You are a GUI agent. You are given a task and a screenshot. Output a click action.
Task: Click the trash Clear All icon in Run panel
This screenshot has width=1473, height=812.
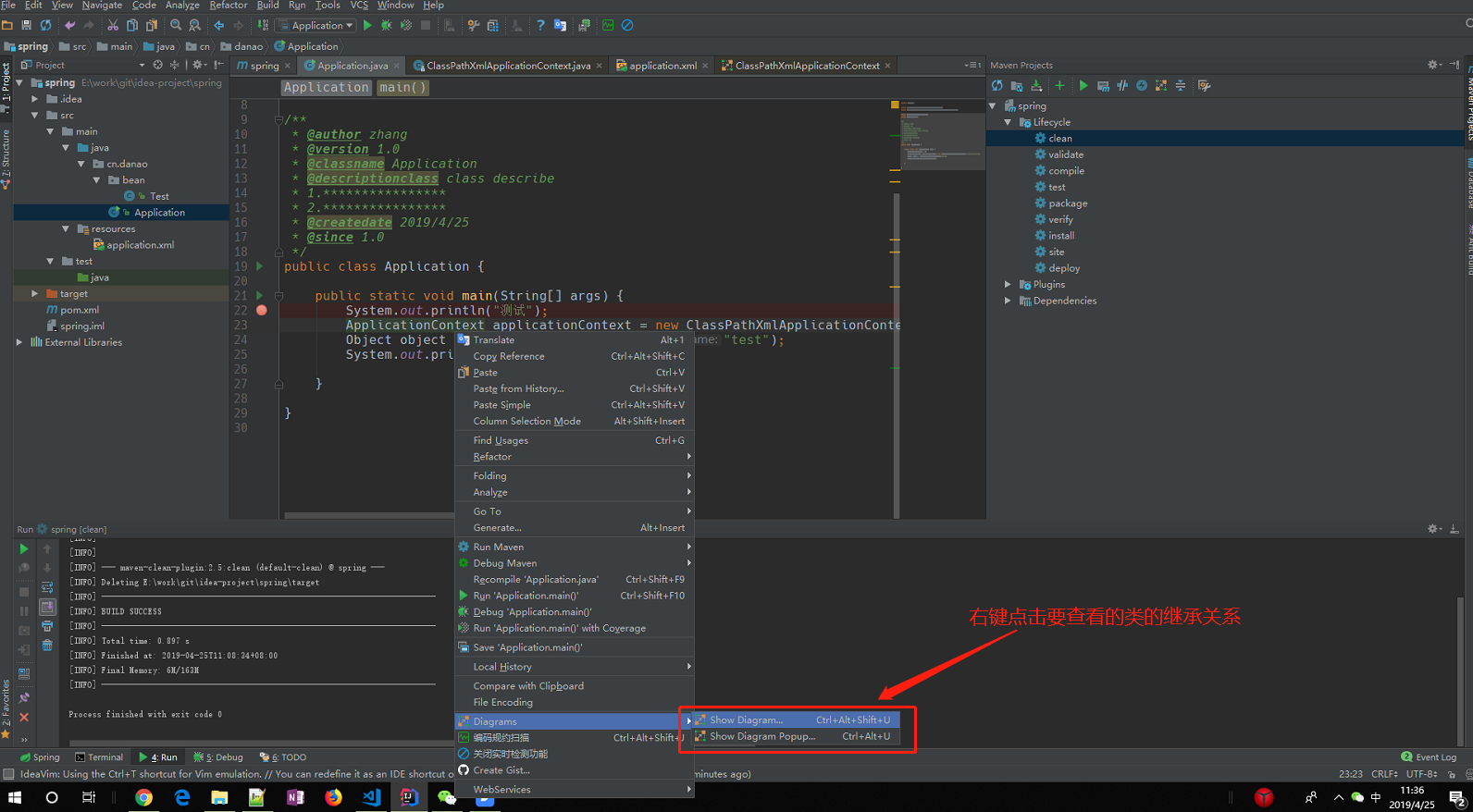(47, 646)
